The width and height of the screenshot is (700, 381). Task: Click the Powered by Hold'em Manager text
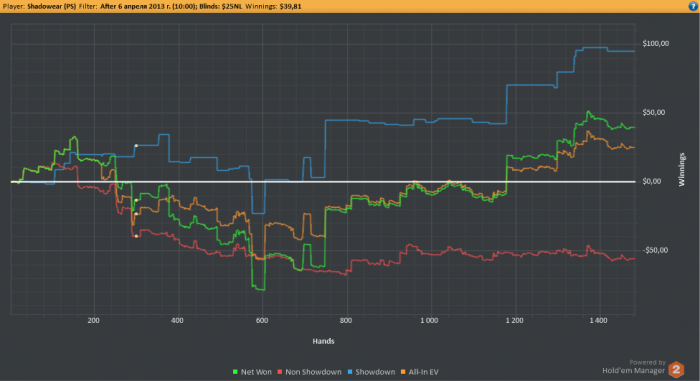point(633,366)
